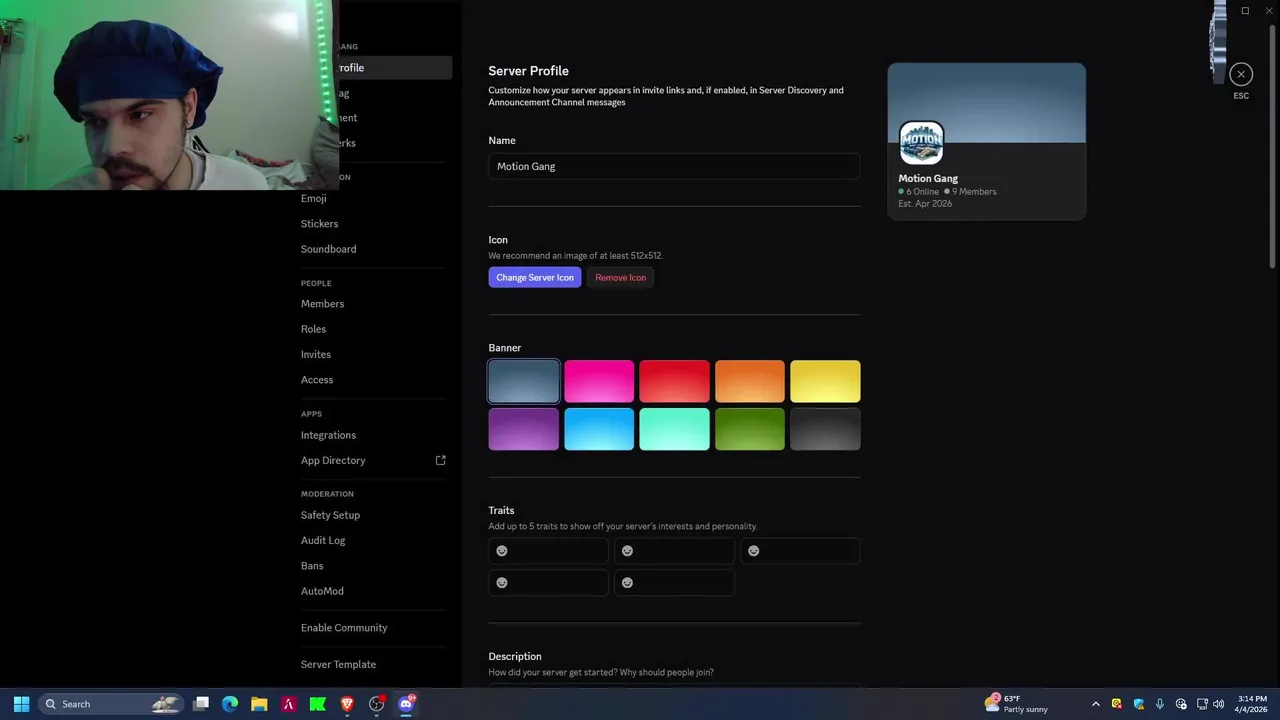Pick the dark gray banner swatch
This screenshot has width=1280, height=720.
(825, 429)
